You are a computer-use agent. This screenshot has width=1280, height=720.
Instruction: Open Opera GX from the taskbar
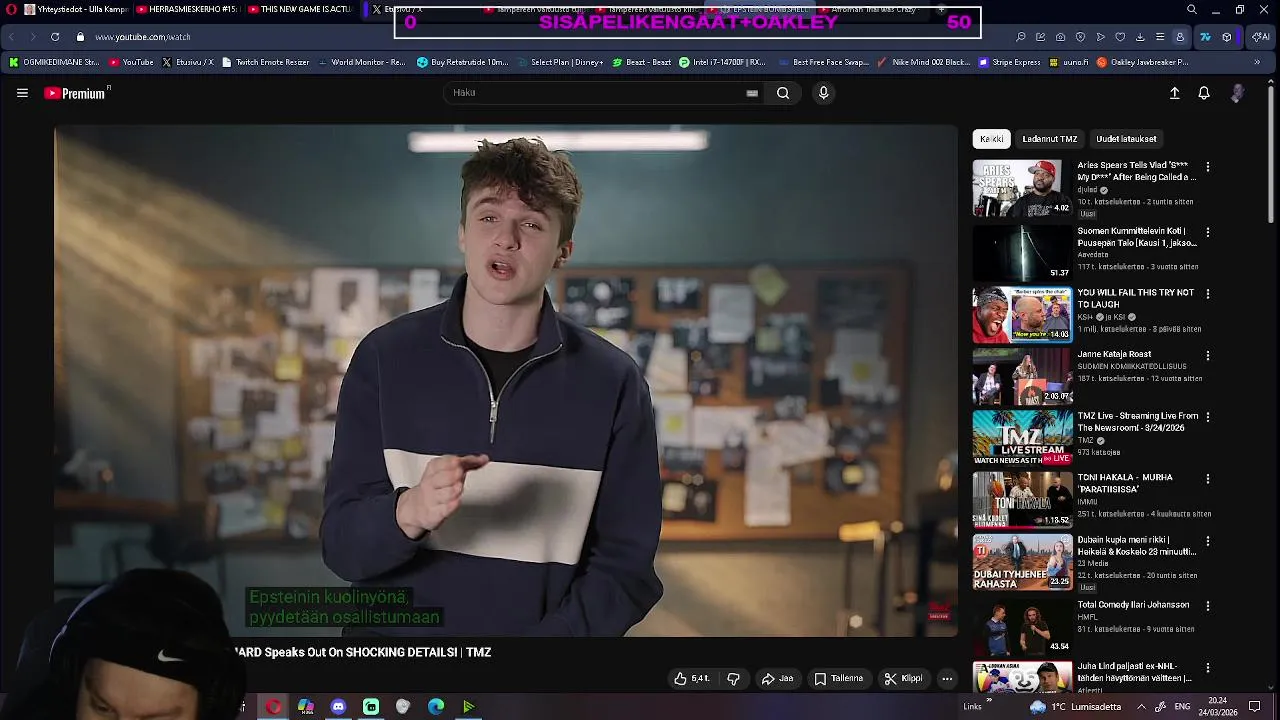coord(273,706)
